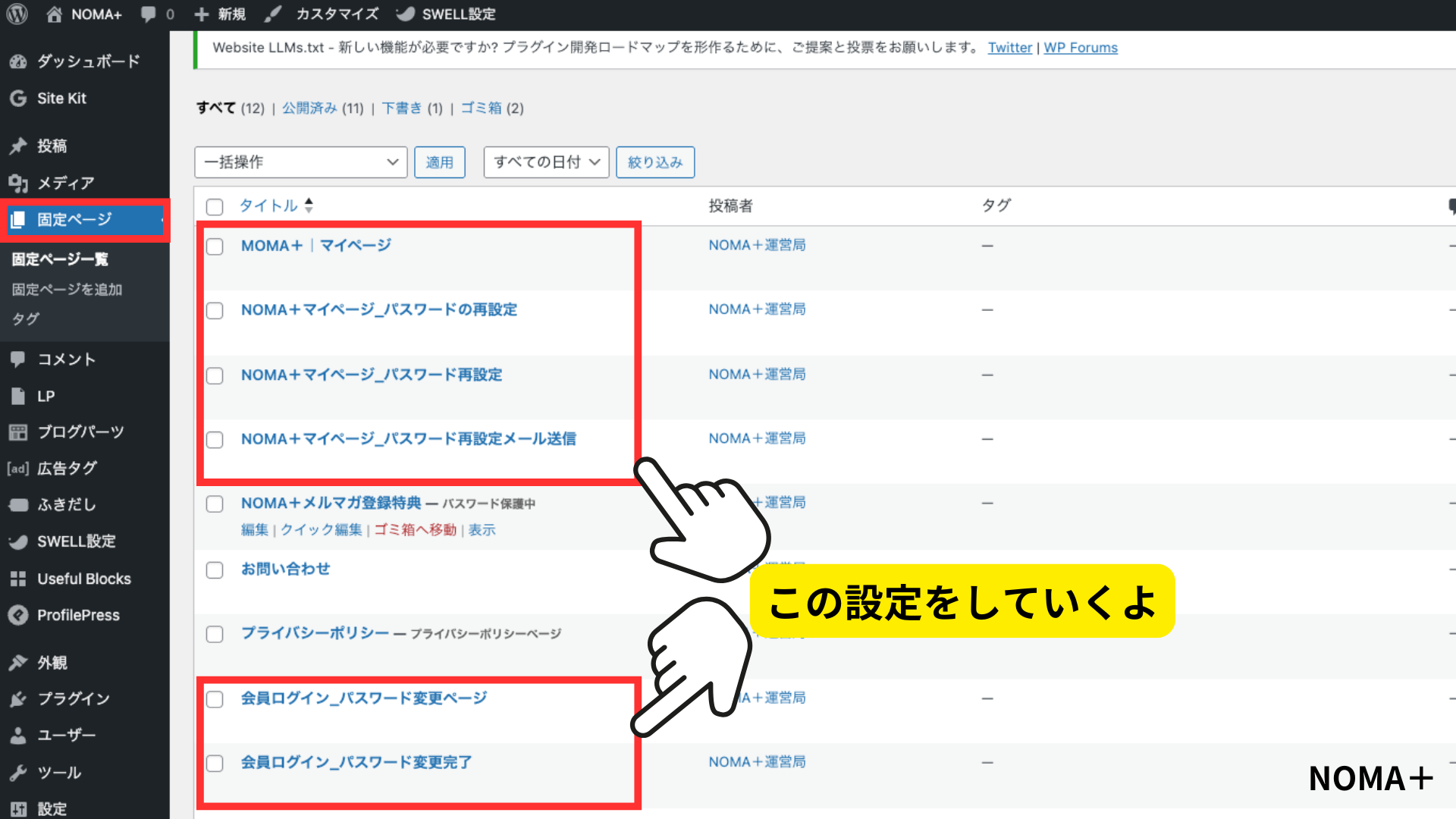Click the 絞り込み filter button
The image size is (1456, 819).
pos(655,162)
